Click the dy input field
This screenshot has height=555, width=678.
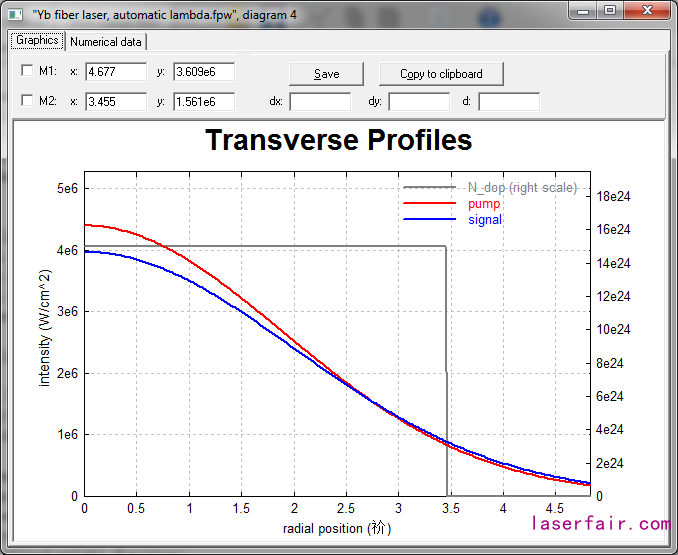[418, 101]
